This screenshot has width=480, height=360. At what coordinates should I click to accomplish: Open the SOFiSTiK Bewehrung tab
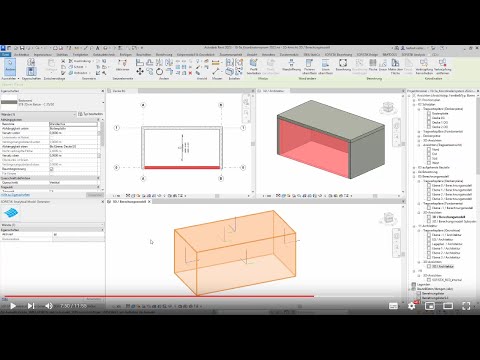(338, 54)
